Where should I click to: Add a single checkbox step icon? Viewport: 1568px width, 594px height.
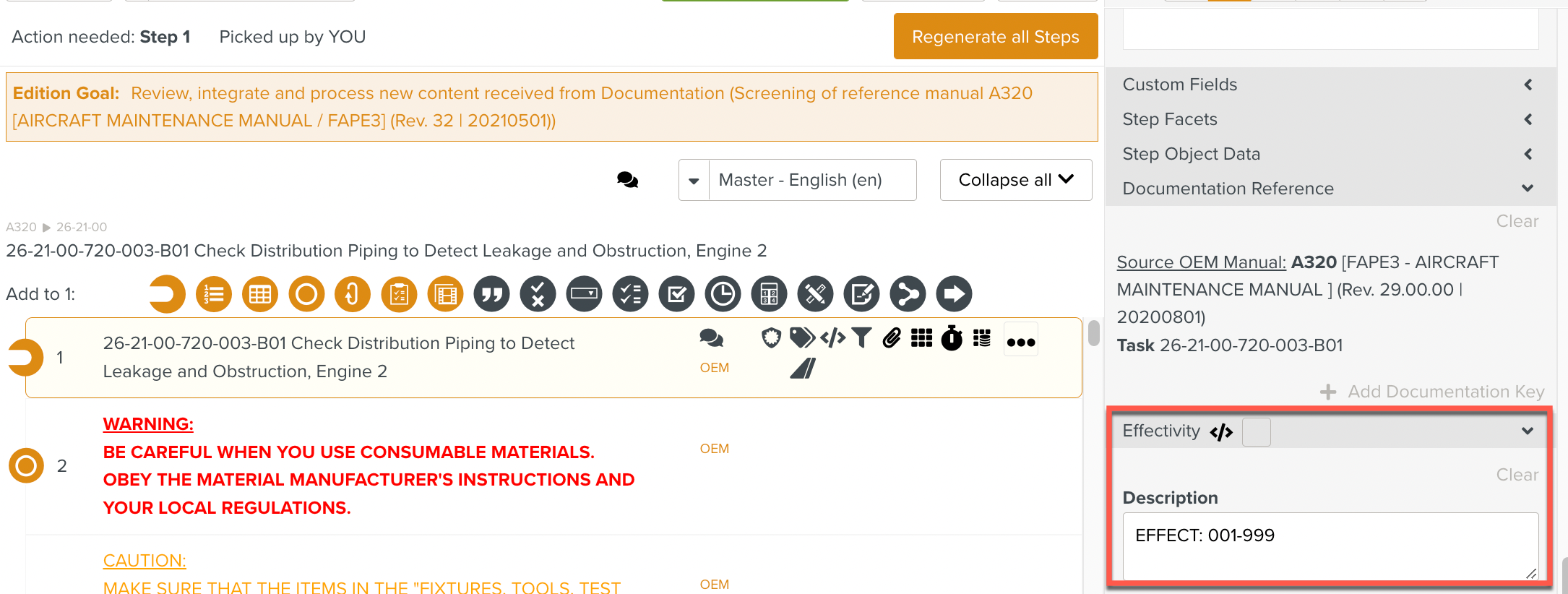click(x=676, y=294)
